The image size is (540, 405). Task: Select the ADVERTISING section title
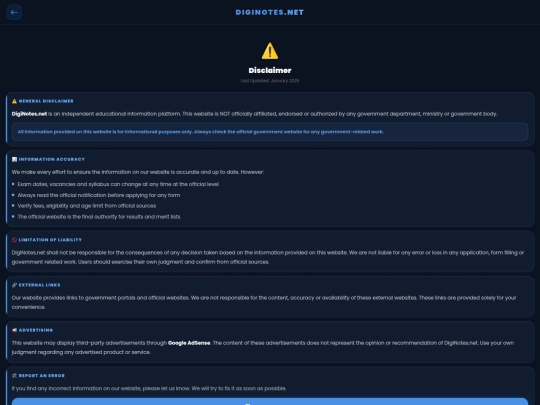[x=36, y=330]
